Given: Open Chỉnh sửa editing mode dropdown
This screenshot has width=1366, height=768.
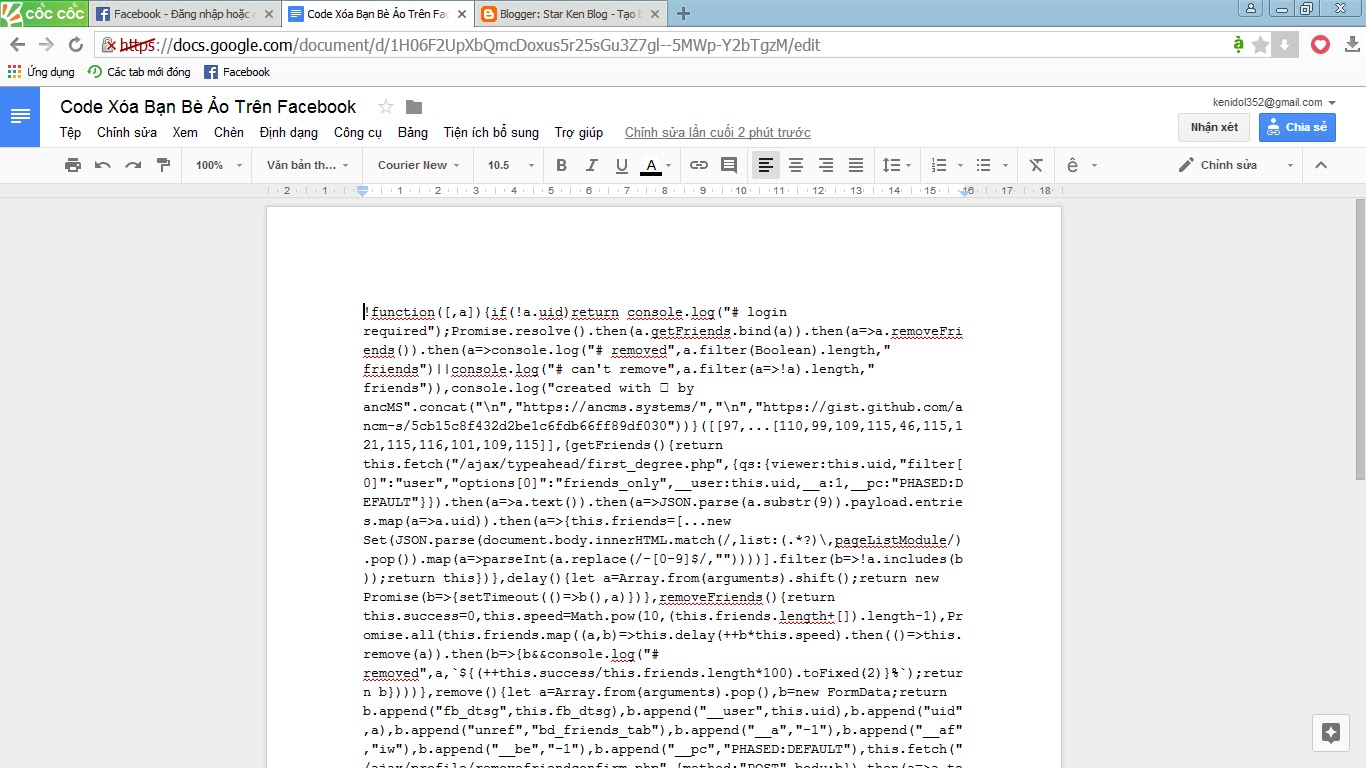Looking at the screenshot, I should pyautogui.click(x=1235, y=165).
